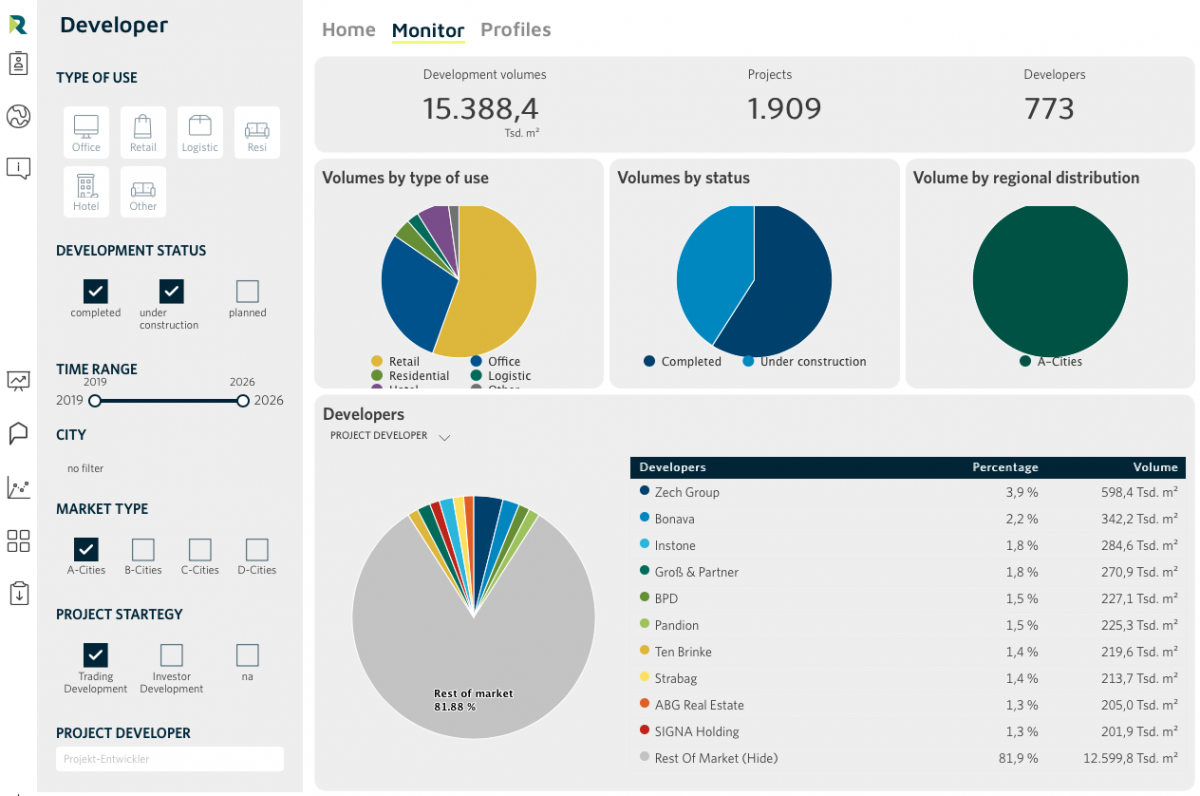Select the Other type of use filter

click(x=143, y=191)
